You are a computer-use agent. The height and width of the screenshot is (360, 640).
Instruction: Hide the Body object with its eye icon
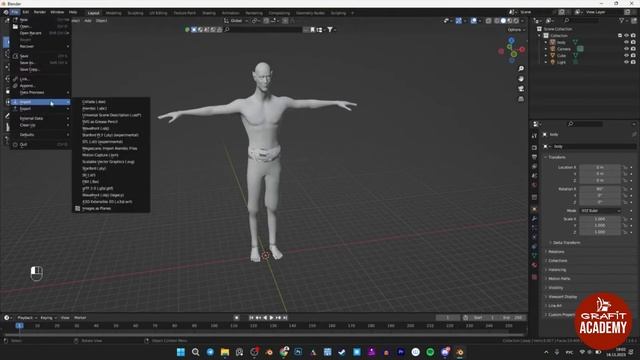click(x=626, y=42)
